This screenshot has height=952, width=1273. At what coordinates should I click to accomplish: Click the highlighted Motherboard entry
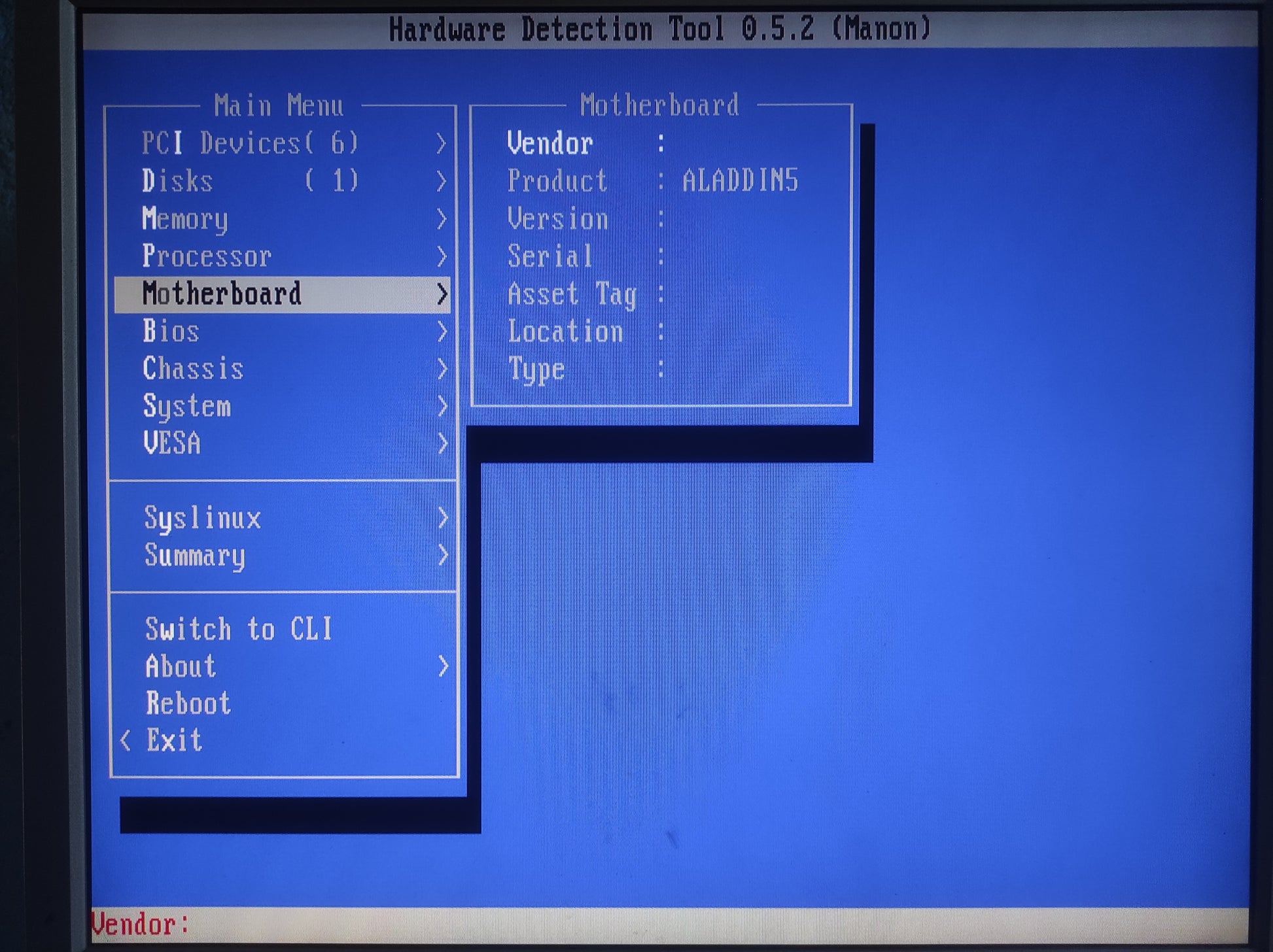pyautogui.click(x=222, y=294)
